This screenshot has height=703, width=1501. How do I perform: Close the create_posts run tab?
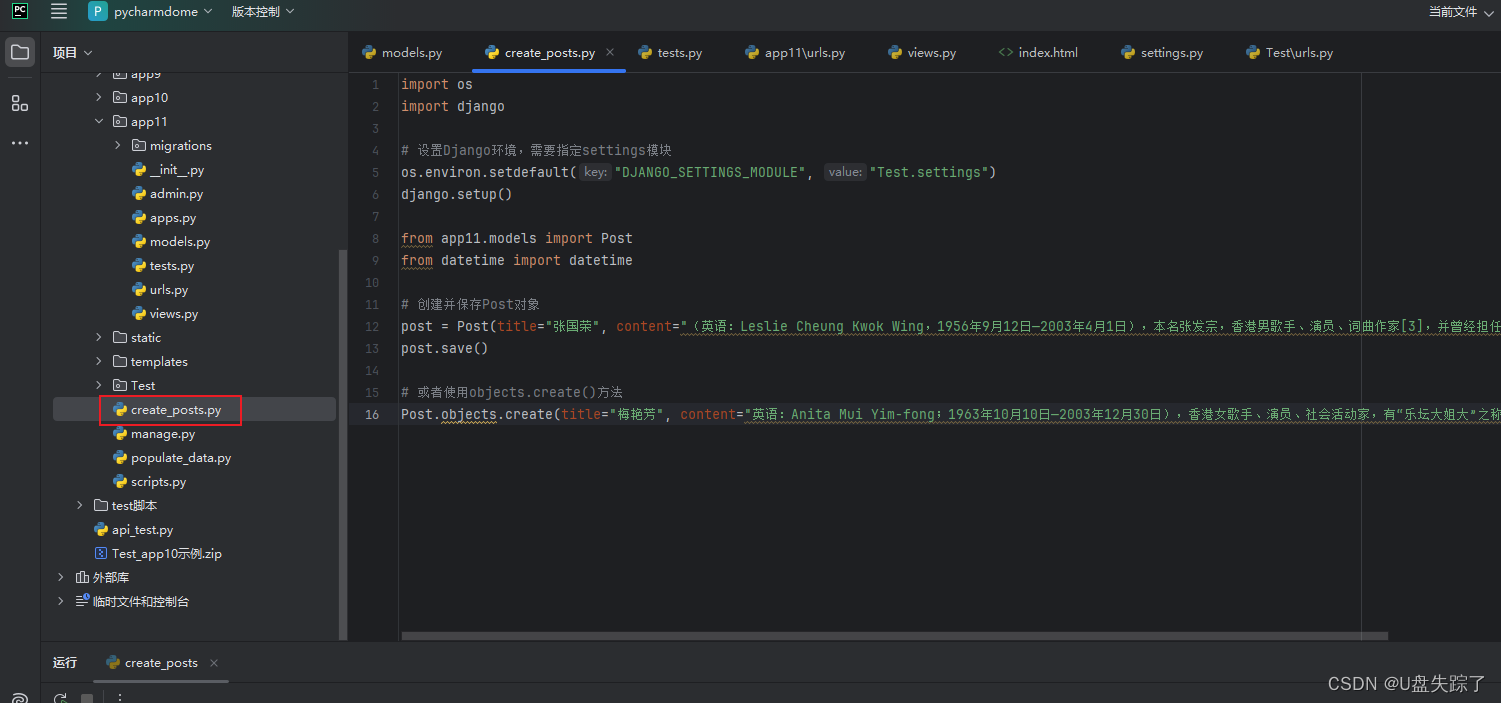(x=214, y=663)
